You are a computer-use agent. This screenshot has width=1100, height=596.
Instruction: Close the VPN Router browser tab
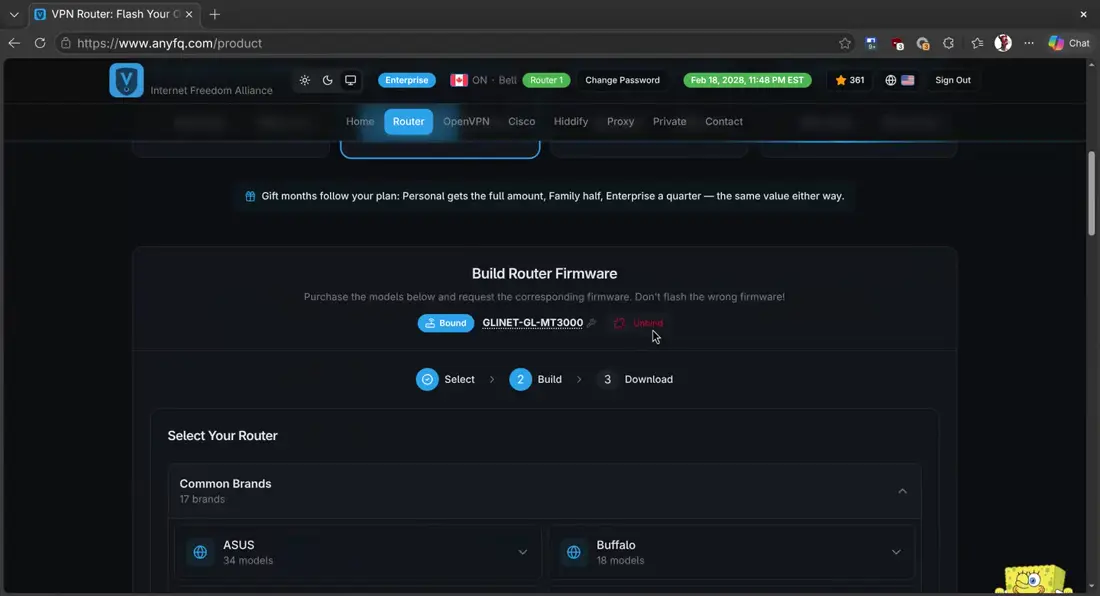click(x=189, y=14)
